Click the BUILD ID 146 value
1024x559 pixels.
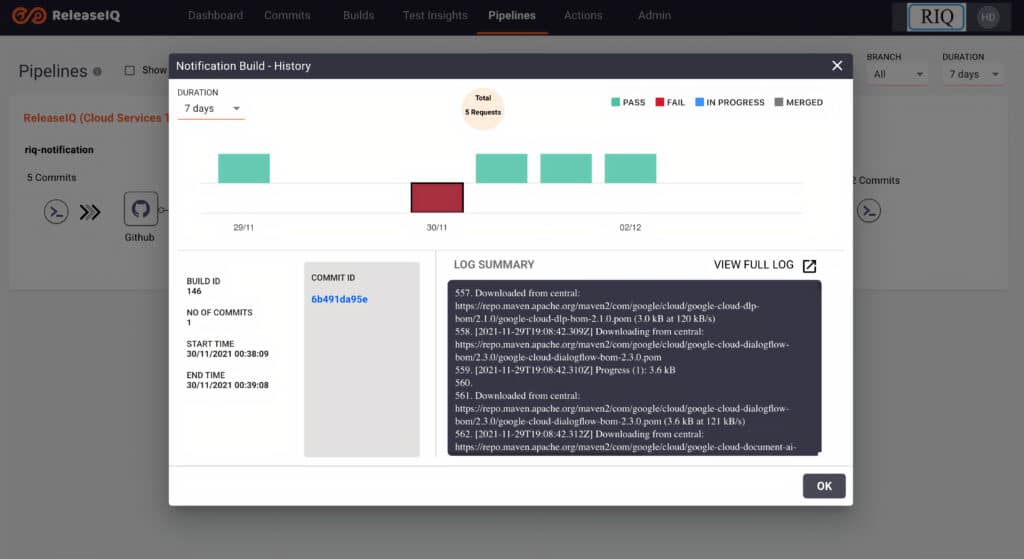pyautogui.click(x=194, y=291)
